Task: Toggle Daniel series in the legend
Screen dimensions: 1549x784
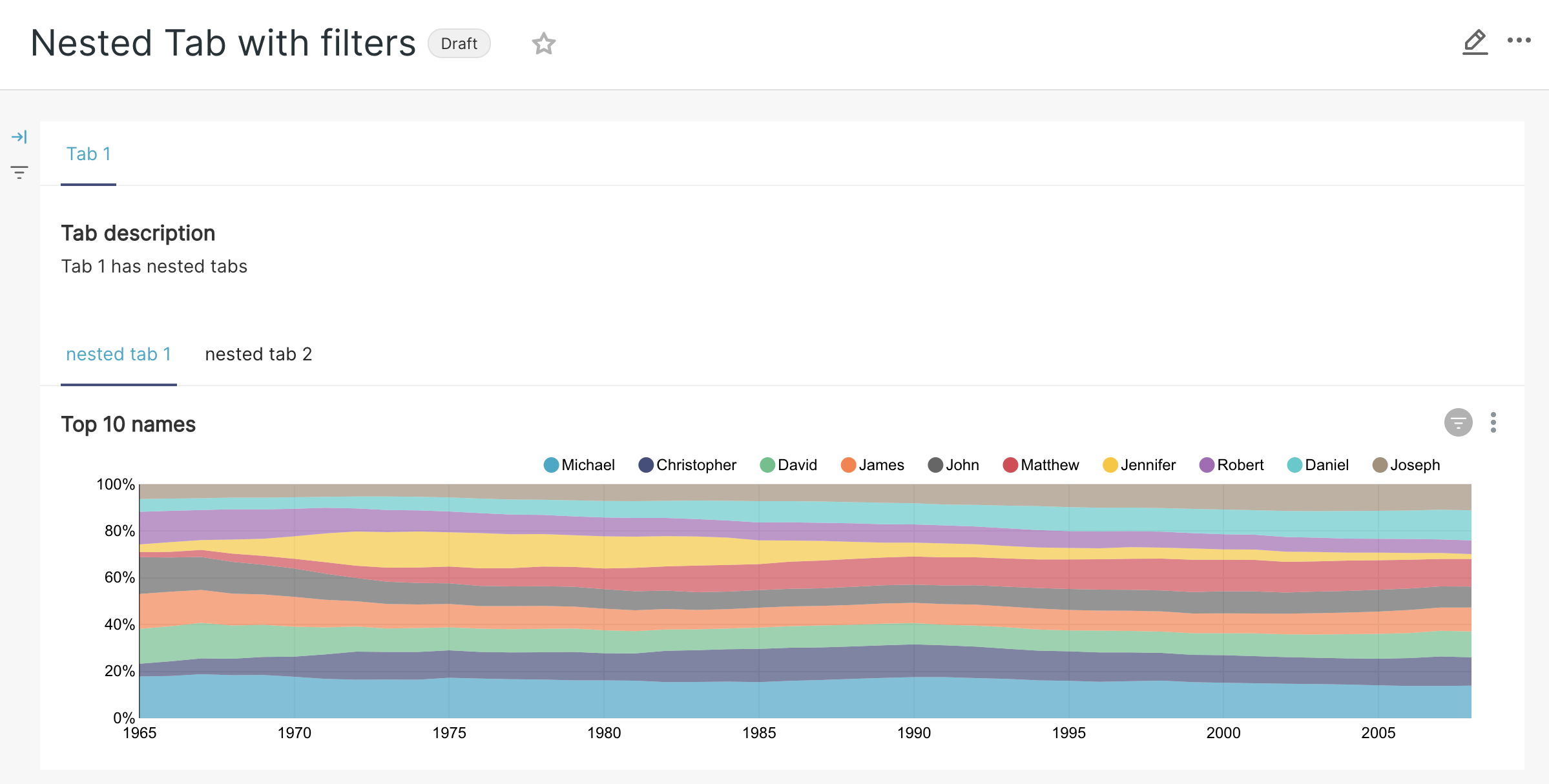Action: click(x=1318, y=465)
